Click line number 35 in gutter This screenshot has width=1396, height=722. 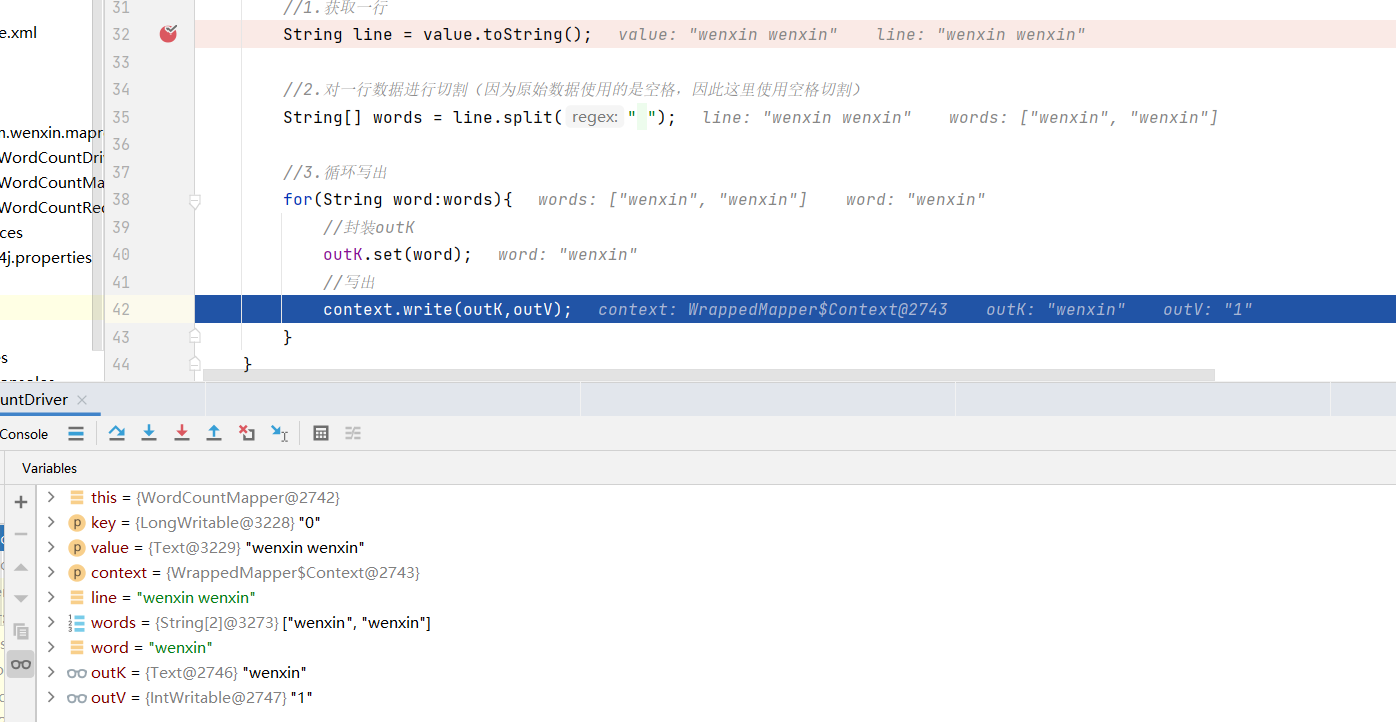click(121, 117)
